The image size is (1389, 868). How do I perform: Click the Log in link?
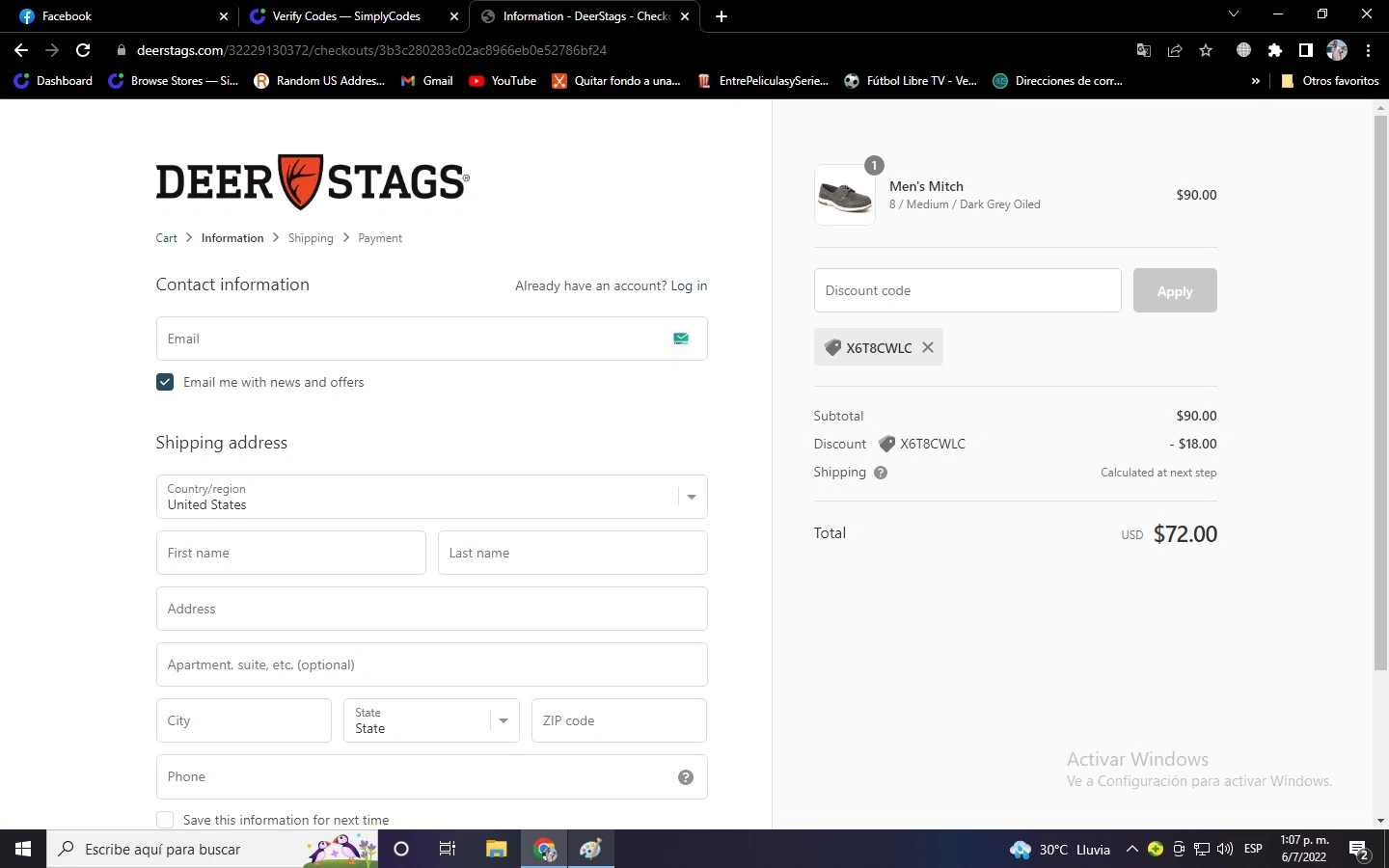click(689, 285)
